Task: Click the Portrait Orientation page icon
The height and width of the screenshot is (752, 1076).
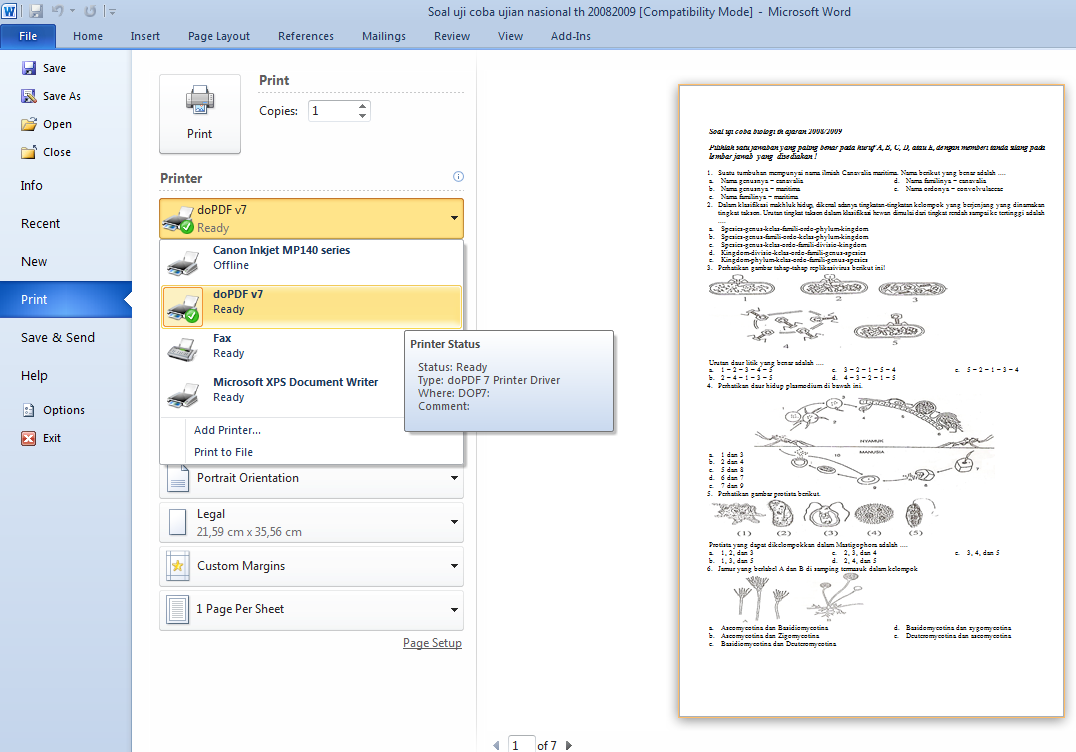Action: tap(178, 478)
